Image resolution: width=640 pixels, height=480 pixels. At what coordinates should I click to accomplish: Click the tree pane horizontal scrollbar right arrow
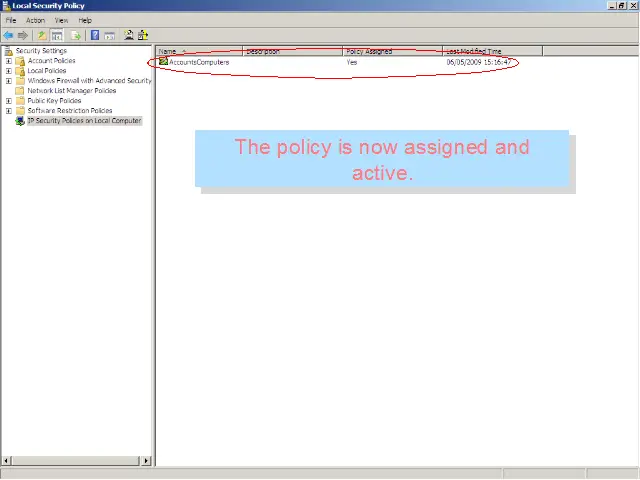pos(147,461)
